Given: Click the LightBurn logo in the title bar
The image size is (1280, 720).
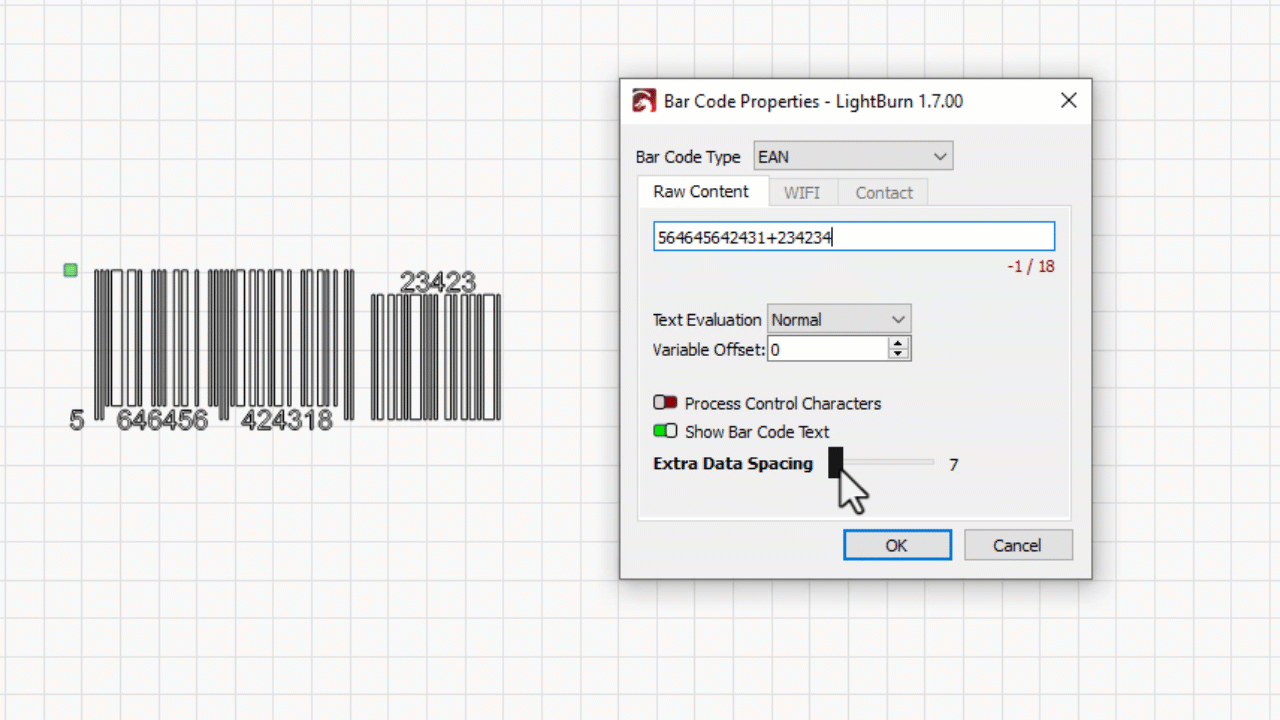Looking at the screenshot, I should coord(643,100).
